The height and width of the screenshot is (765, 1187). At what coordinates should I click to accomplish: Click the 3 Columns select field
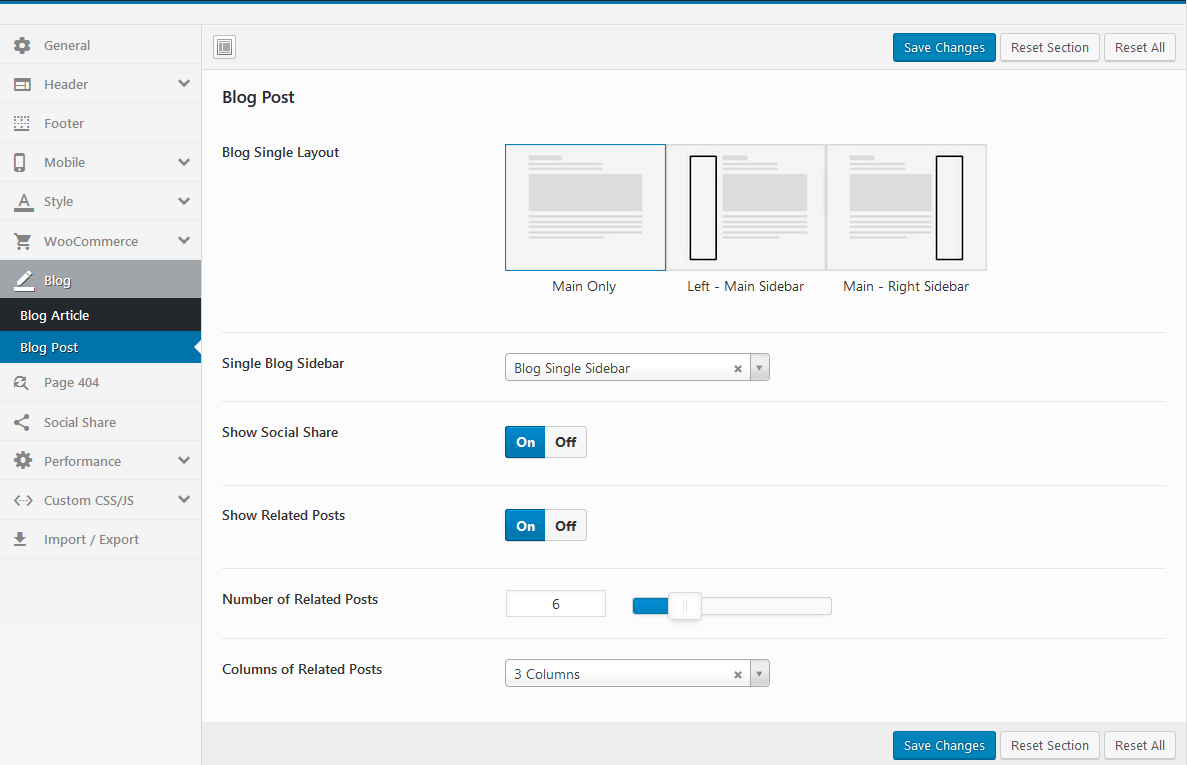tap(637, 673)
